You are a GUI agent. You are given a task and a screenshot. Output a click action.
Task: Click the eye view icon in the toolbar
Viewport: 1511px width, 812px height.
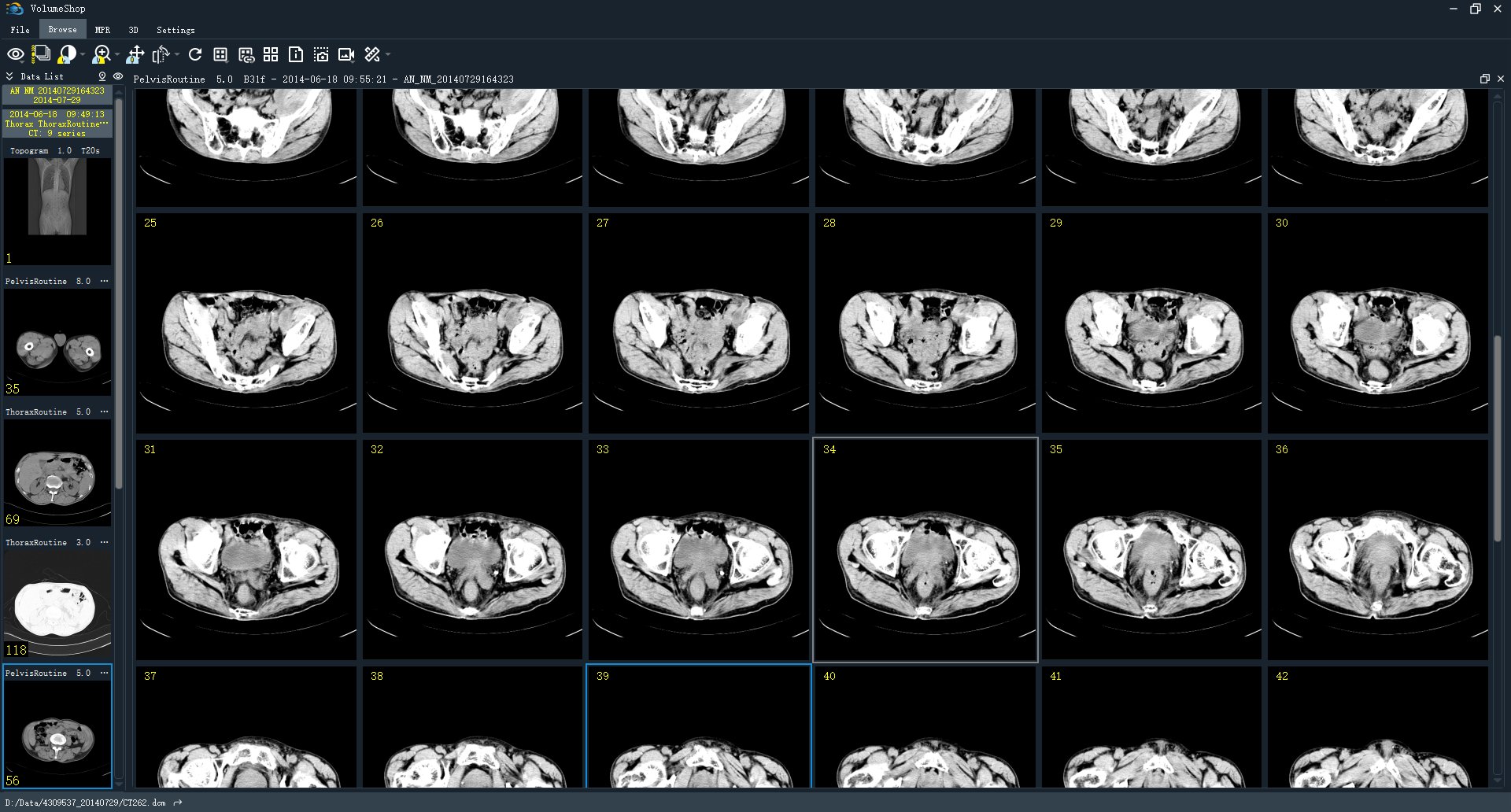[16, 54]
